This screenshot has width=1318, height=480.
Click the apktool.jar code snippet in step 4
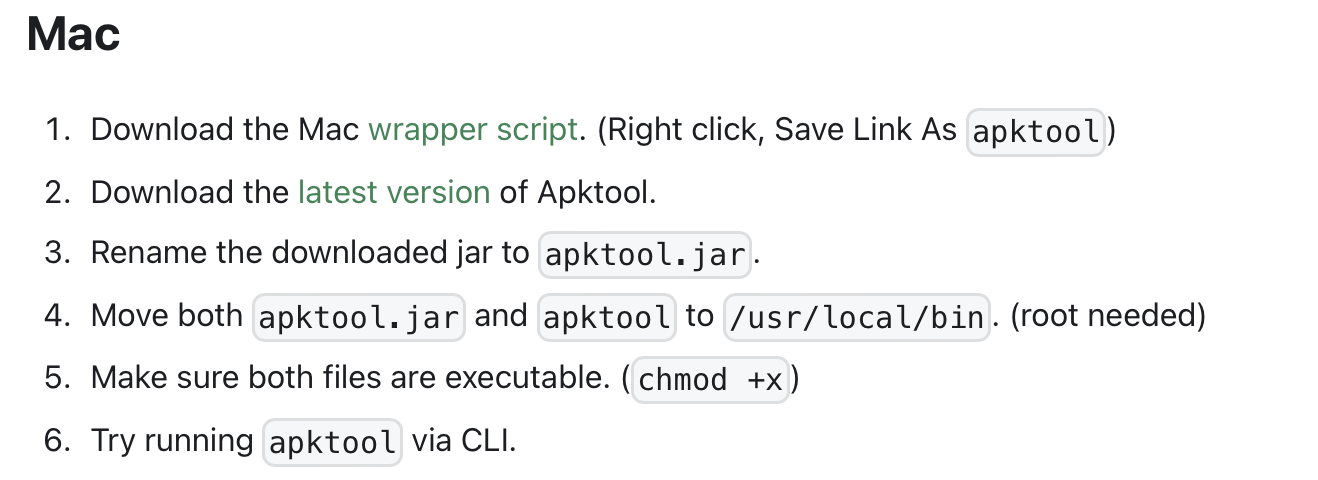359,317
